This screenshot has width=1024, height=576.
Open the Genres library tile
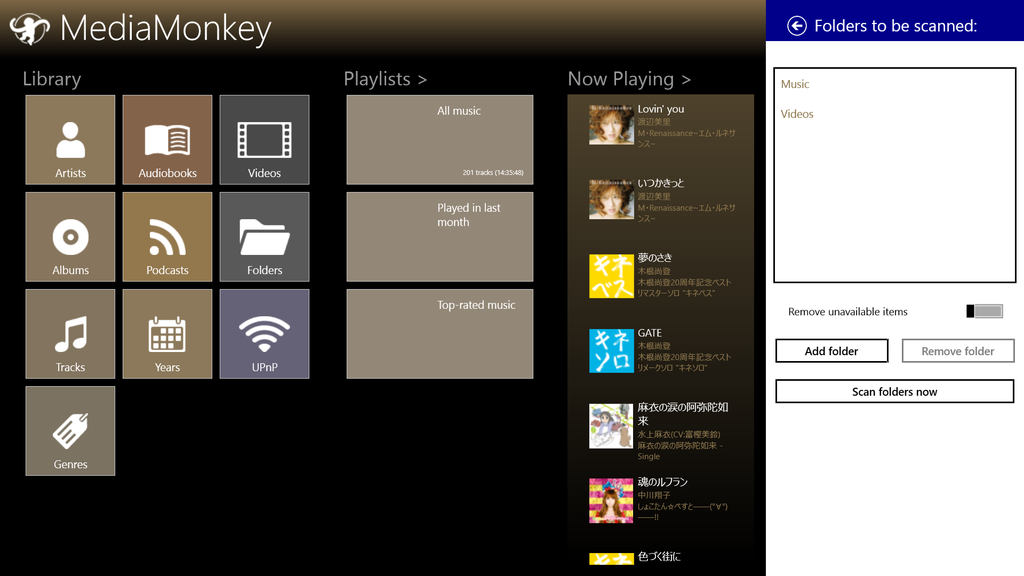(x=70, y=431)
